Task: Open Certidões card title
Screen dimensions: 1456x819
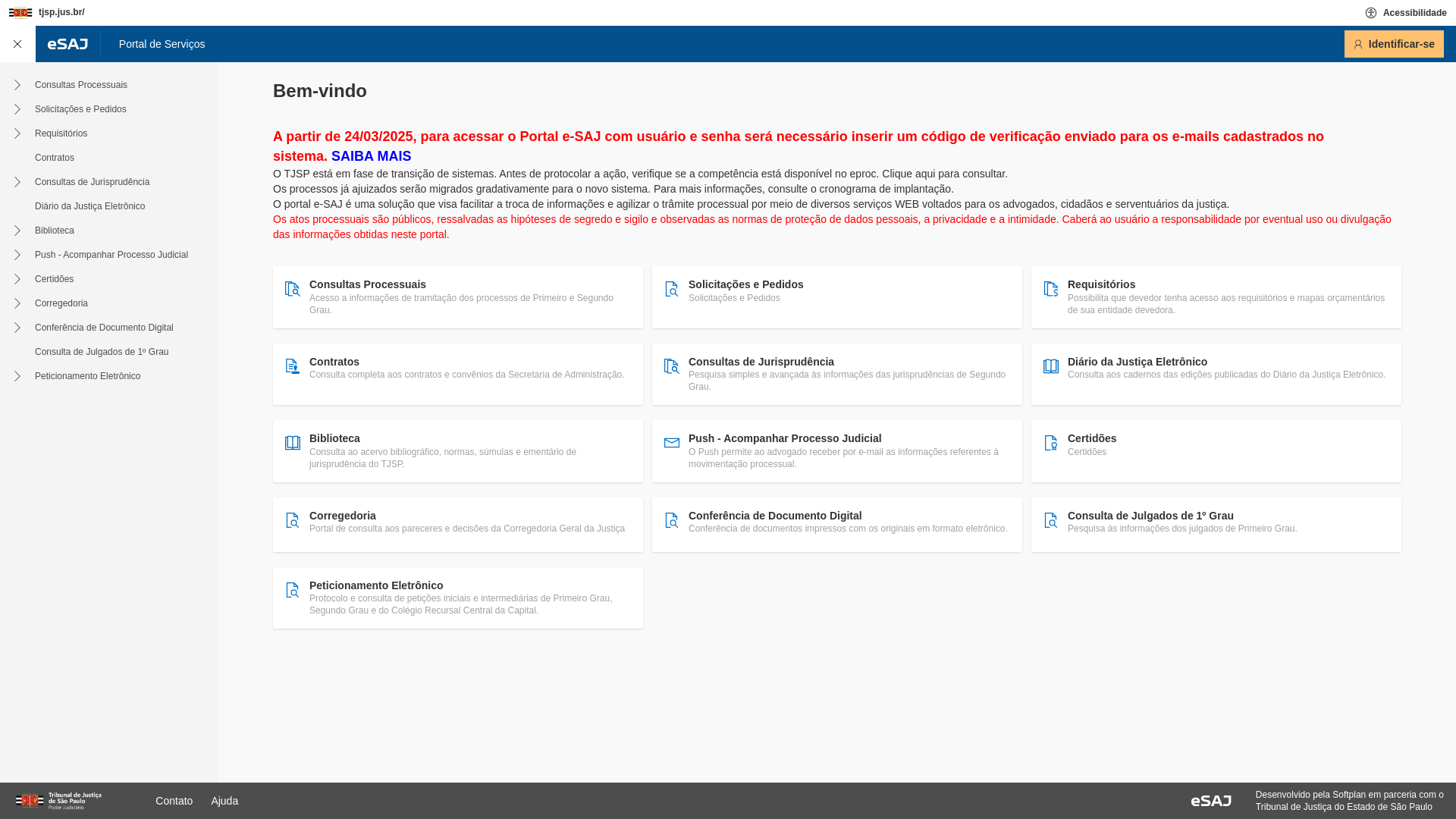Action: (x=1092, y=438)
